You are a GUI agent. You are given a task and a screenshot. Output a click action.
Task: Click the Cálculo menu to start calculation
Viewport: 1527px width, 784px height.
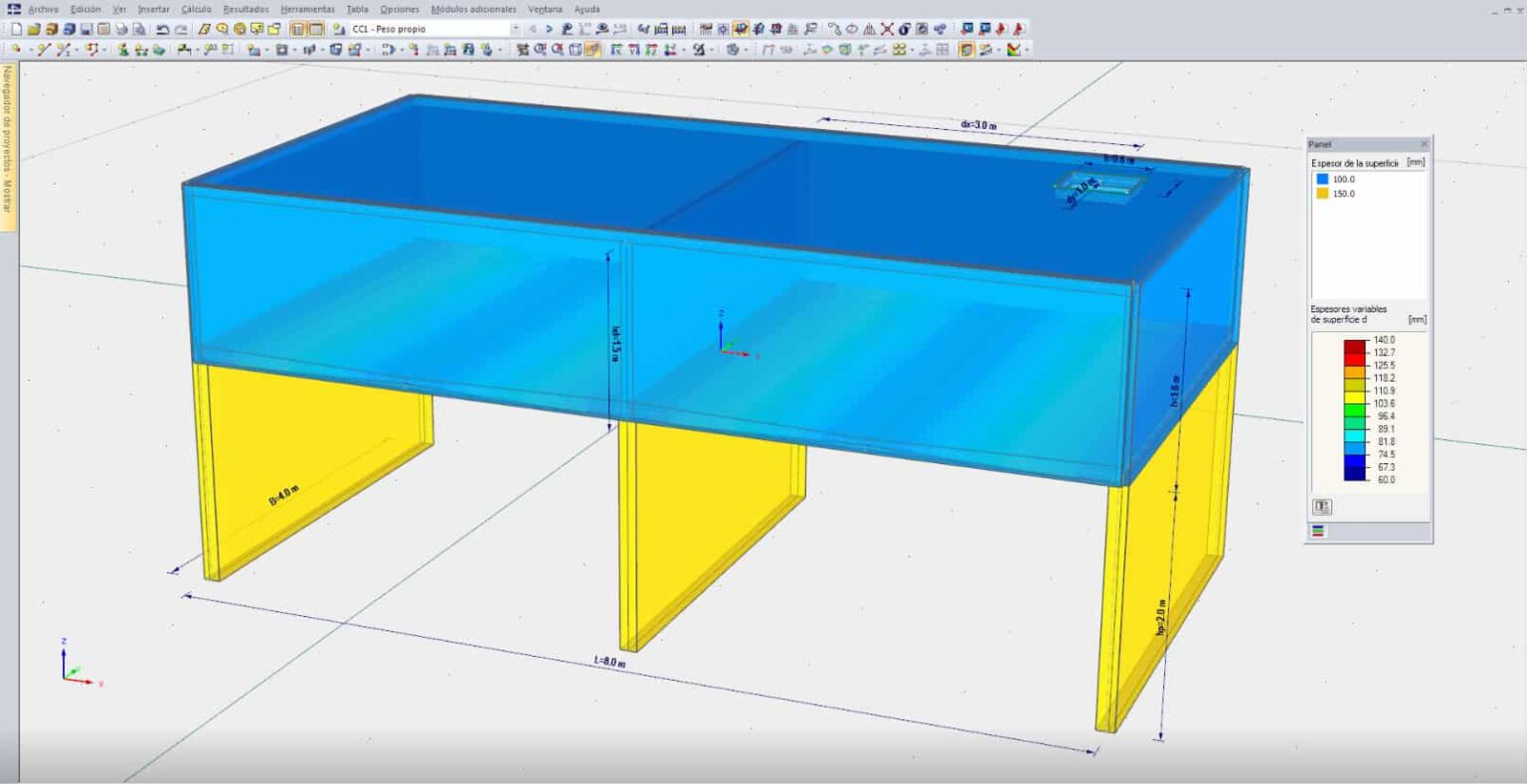195,8
